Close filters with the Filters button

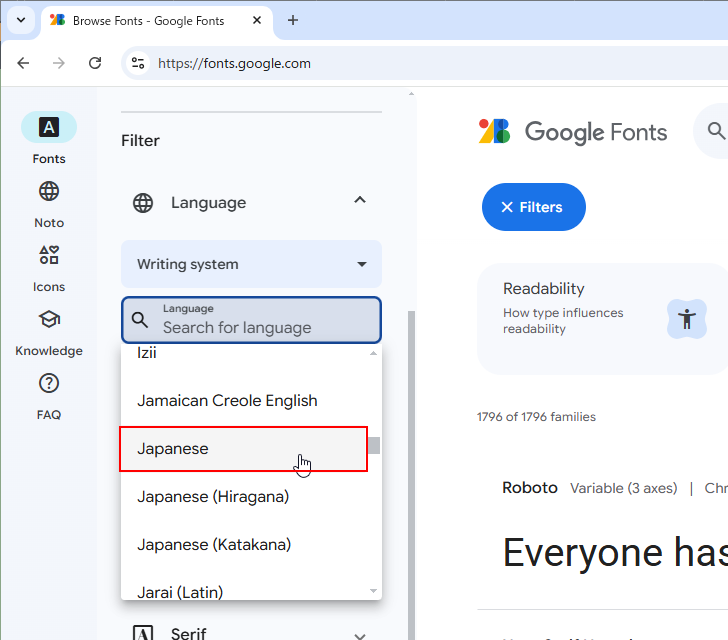pos(533,207)
